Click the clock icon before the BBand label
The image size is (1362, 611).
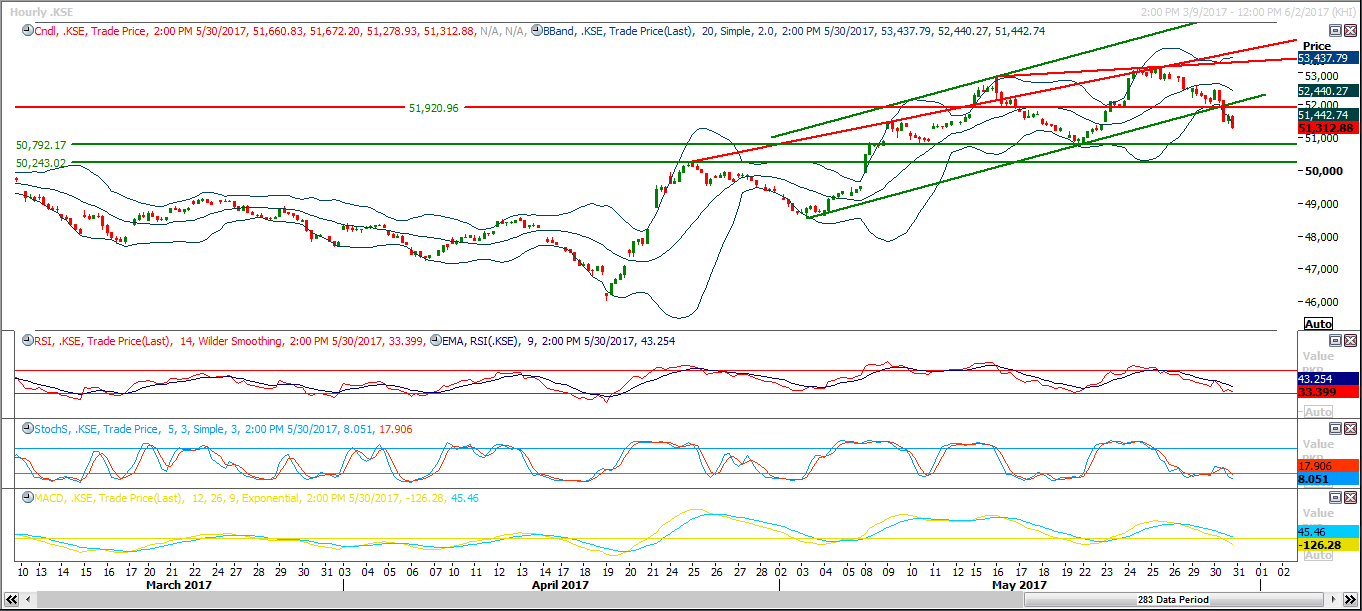pos(536,32)
